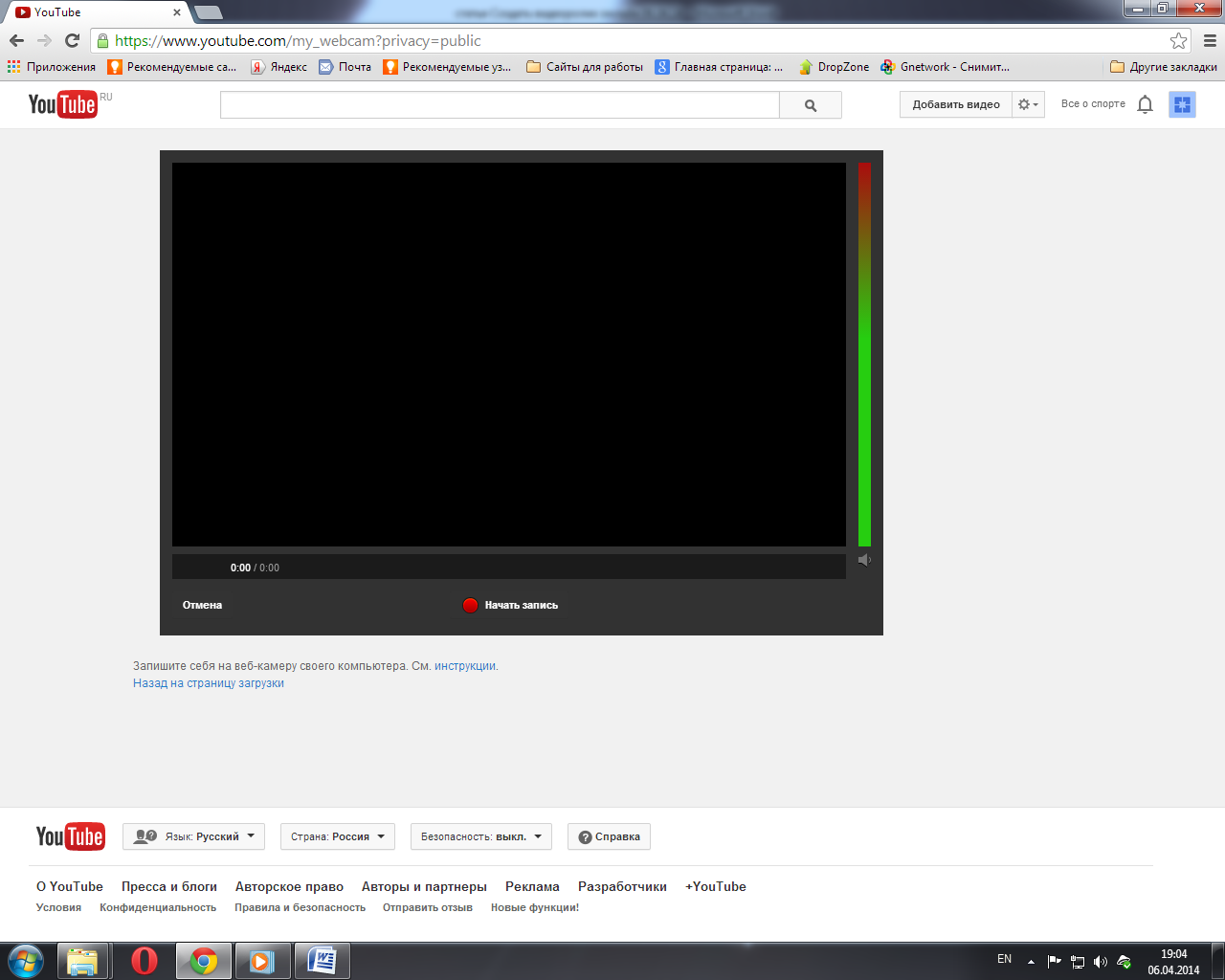
Task: Open the gear dropdown next to Добавить видео
Action: click(x=1028, y=104)
